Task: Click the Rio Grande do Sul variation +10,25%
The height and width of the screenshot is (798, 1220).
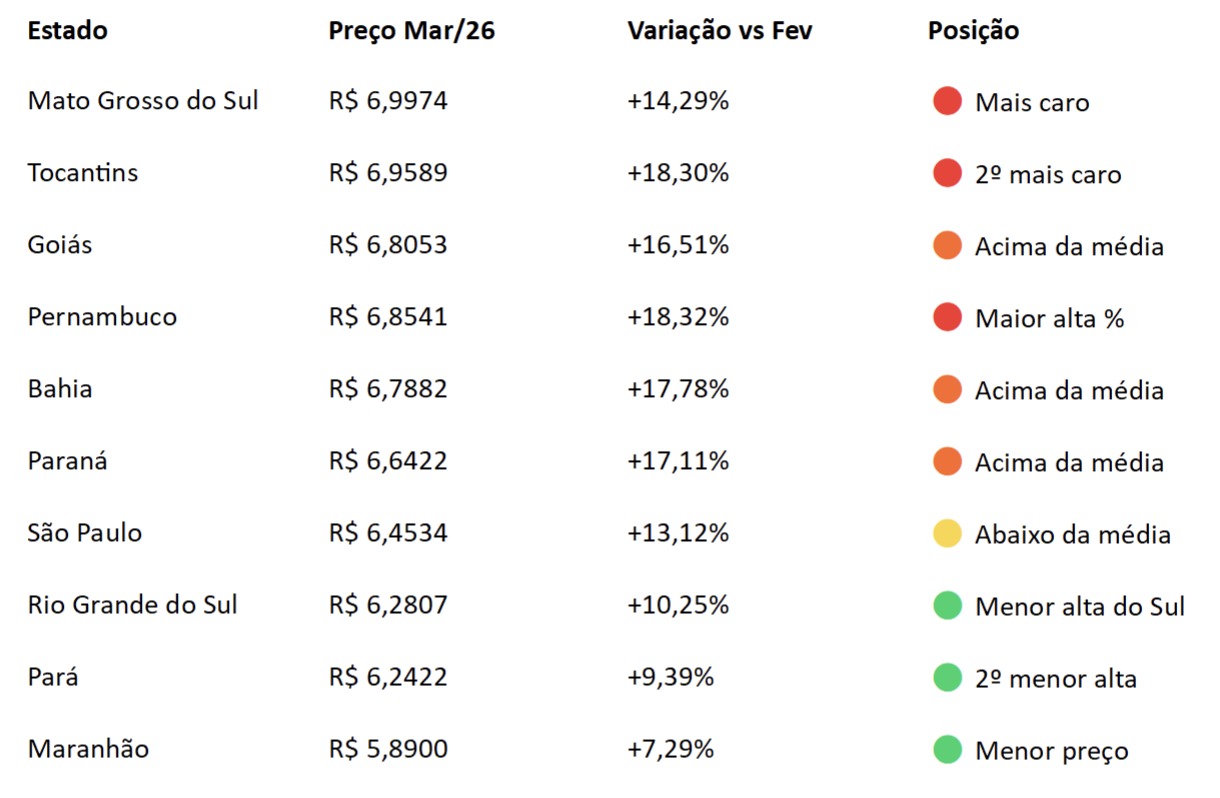Action: pos(678,605)
